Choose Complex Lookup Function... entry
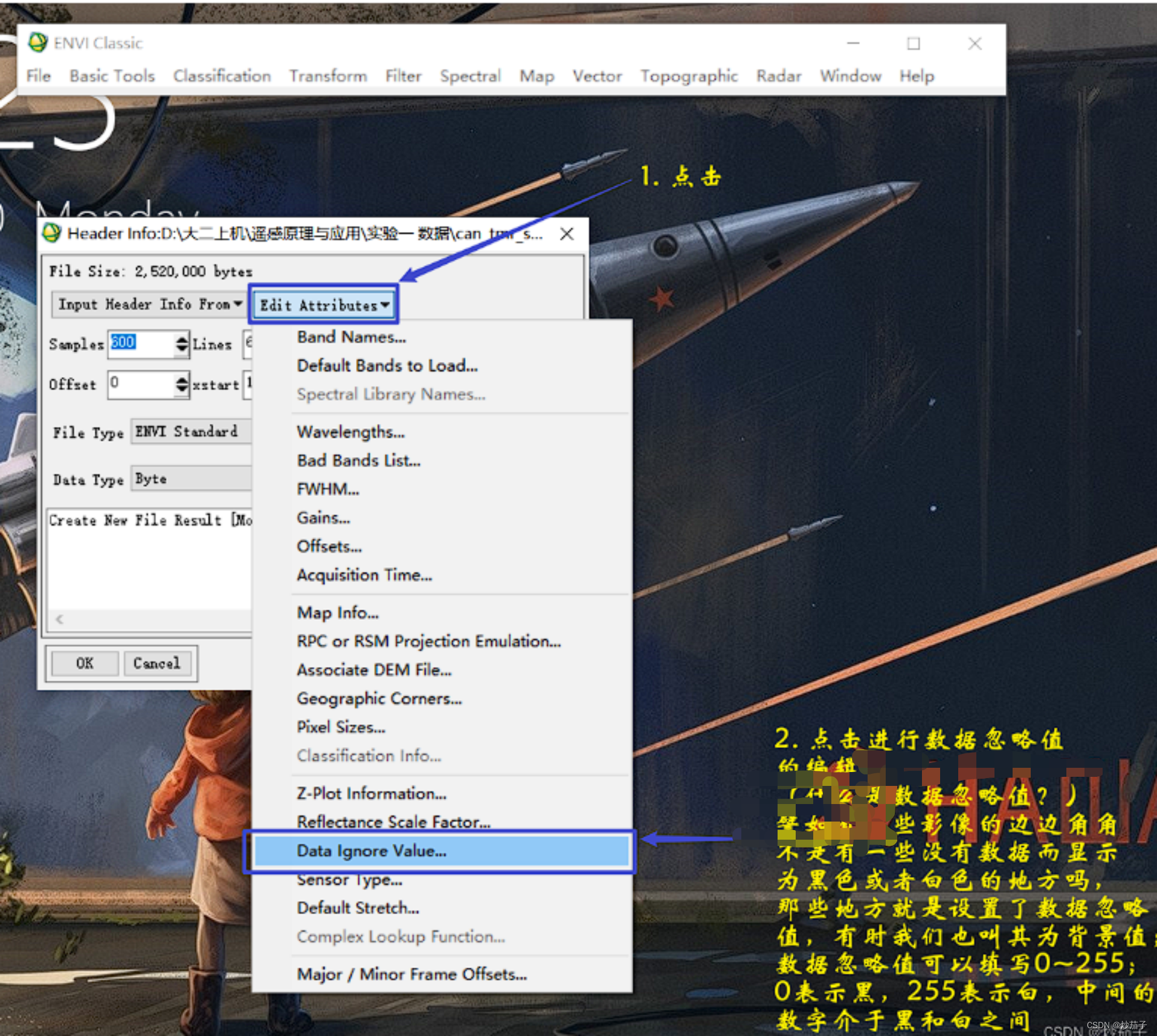Screen dimensions: 1157x1036 pos(400,936)
